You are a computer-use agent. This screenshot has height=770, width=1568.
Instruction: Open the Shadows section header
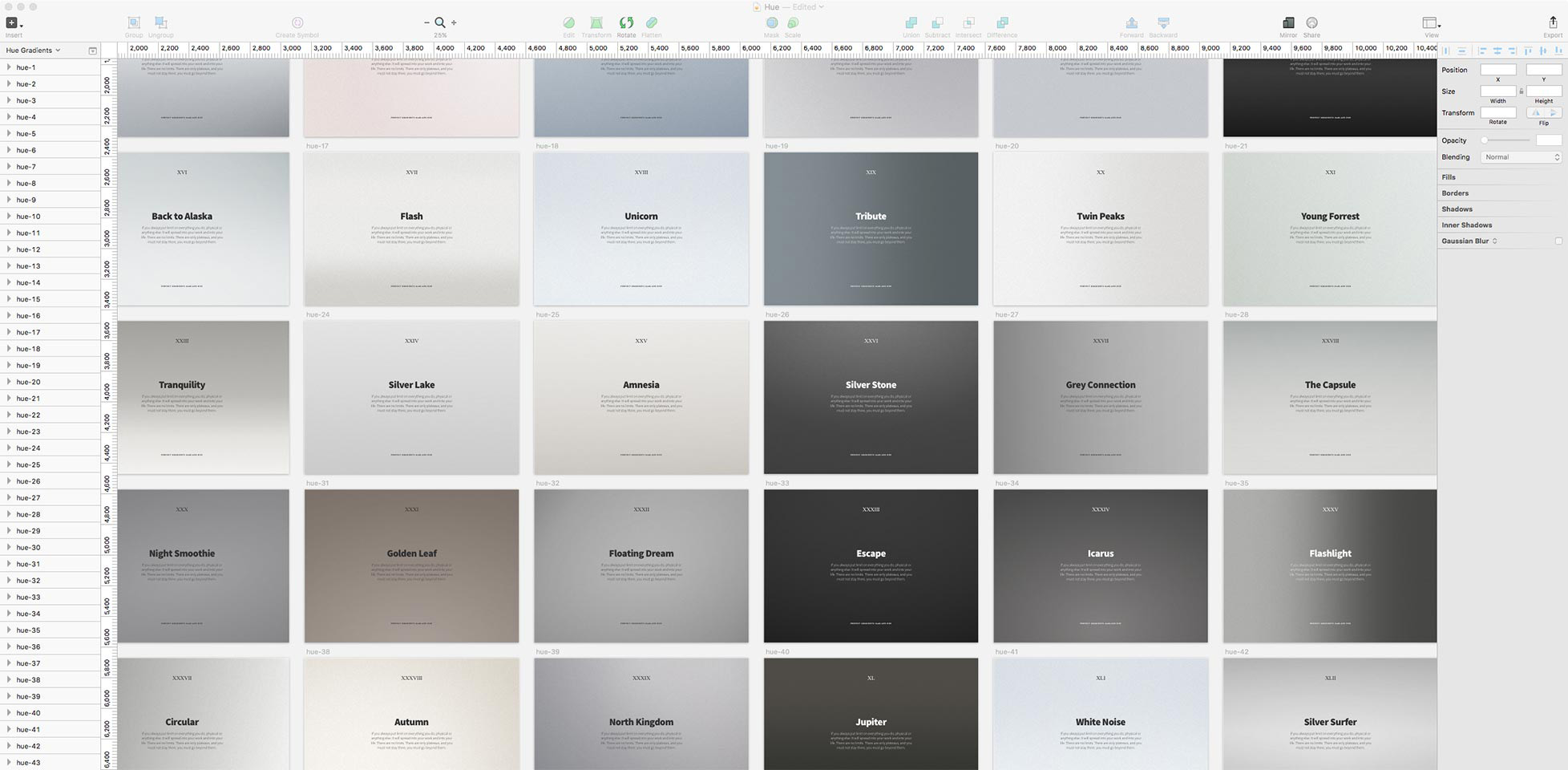1457,209
